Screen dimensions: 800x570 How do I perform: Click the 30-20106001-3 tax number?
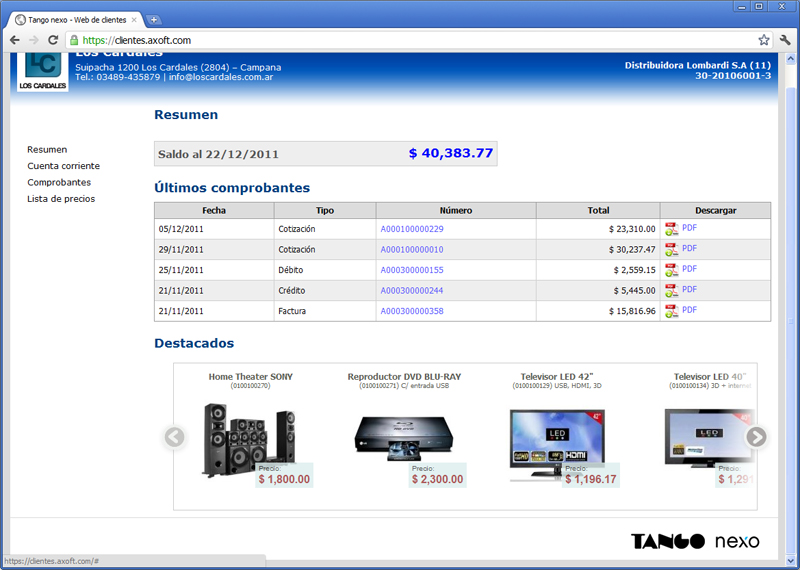click(733, 76)
